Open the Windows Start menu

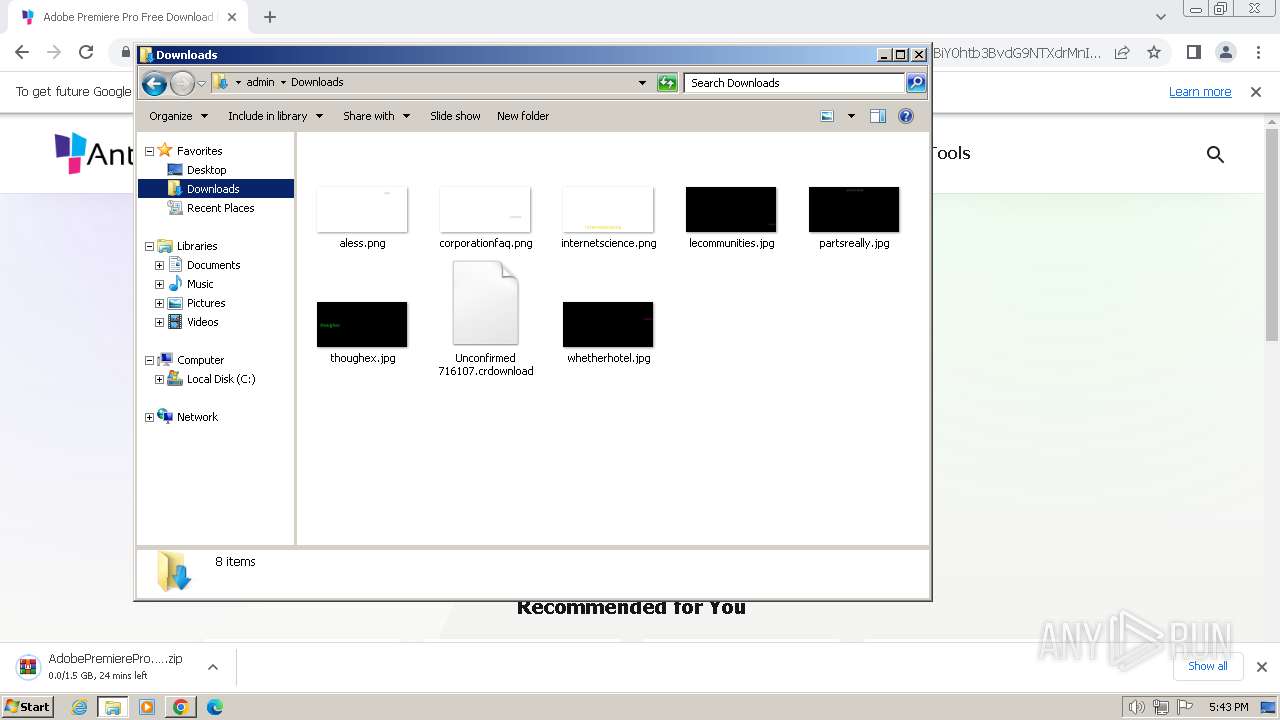pyautogui.click(x=28, y=707)
